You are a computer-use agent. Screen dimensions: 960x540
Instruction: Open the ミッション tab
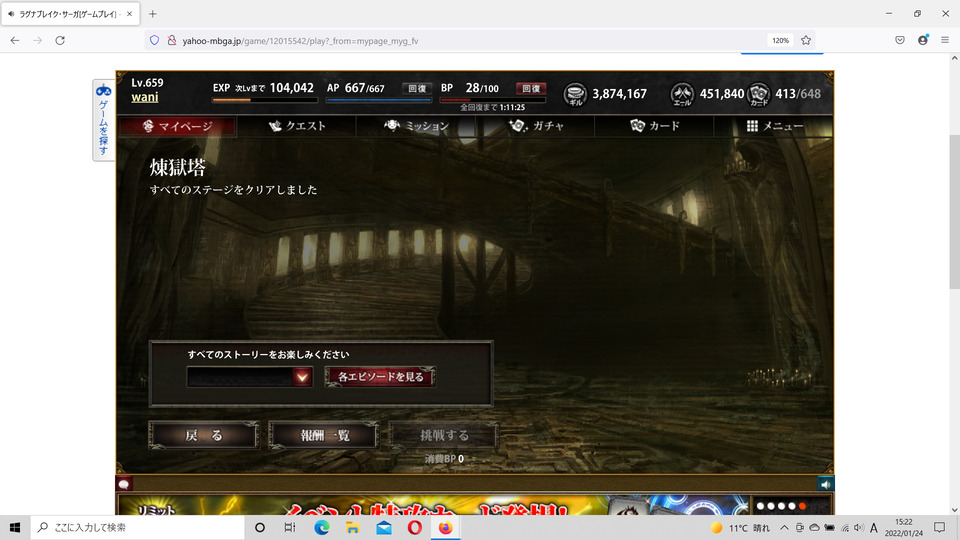point(416,126)
